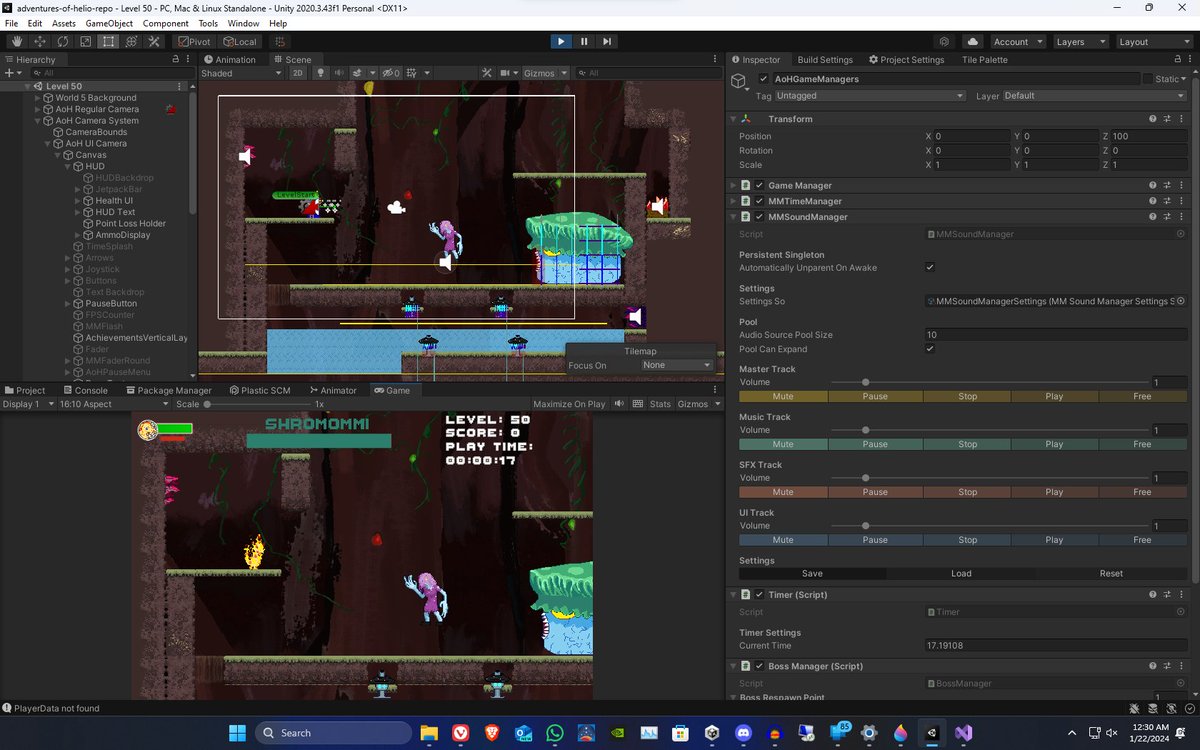
Task: Toggle scene lighting bulb icon
Action: [321, 73]
